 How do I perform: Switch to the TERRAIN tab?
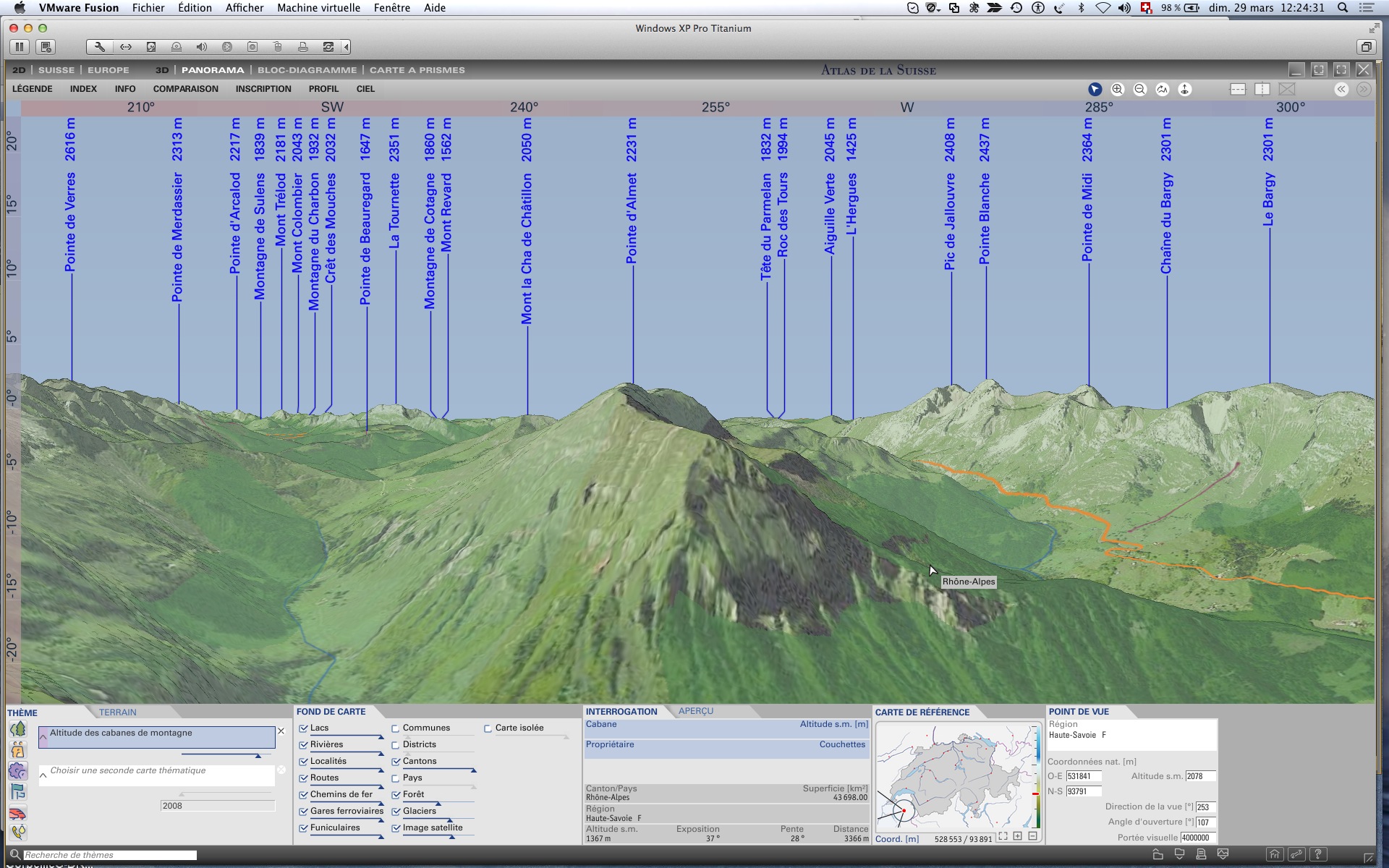[117, 712]
